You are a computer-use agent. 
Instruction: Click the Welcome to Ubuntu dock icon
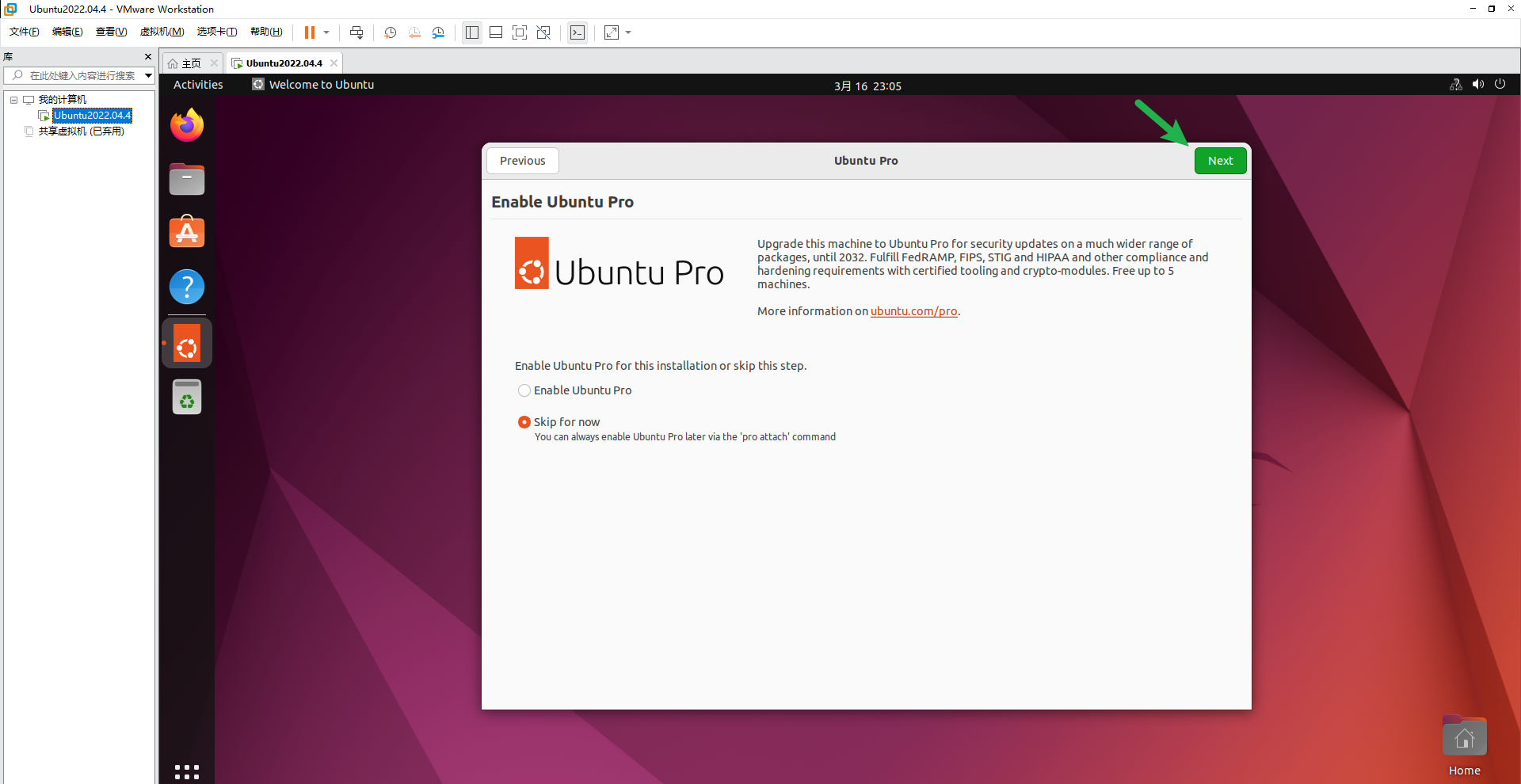(187, 343)
